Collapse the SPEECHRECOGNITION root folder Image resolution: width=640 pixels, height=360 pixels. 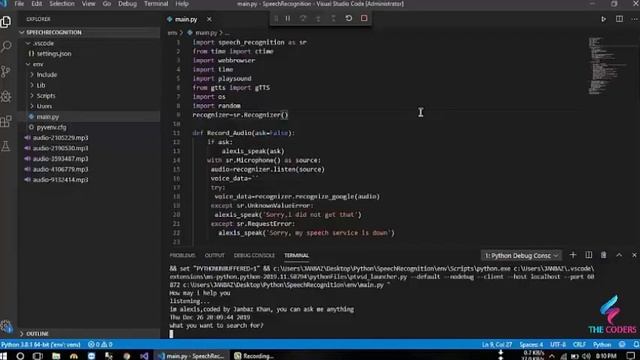(22, 32)
